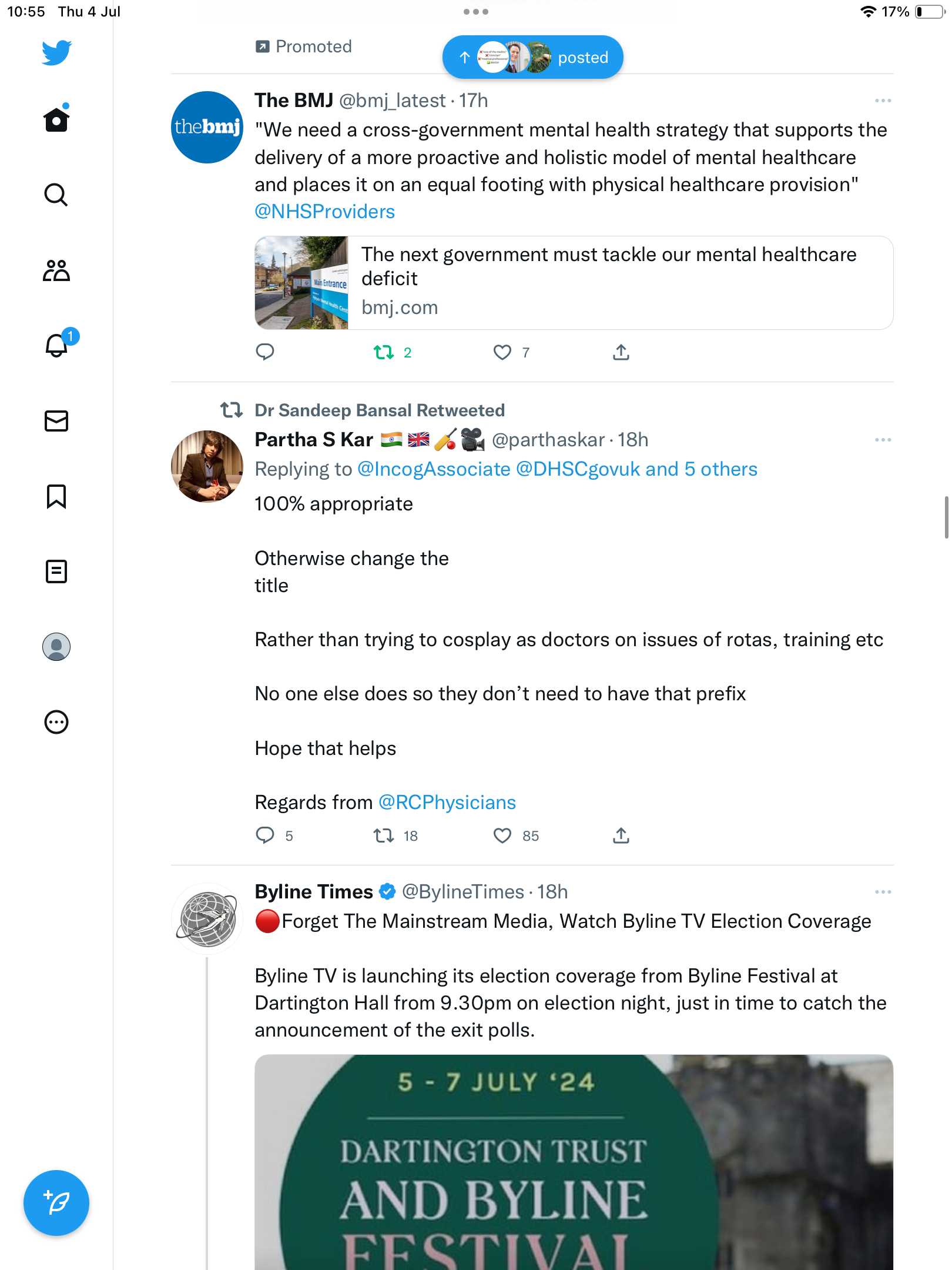Open the Notifications bell
This screenshot has width=952, height=1270.
pos(56,346)
